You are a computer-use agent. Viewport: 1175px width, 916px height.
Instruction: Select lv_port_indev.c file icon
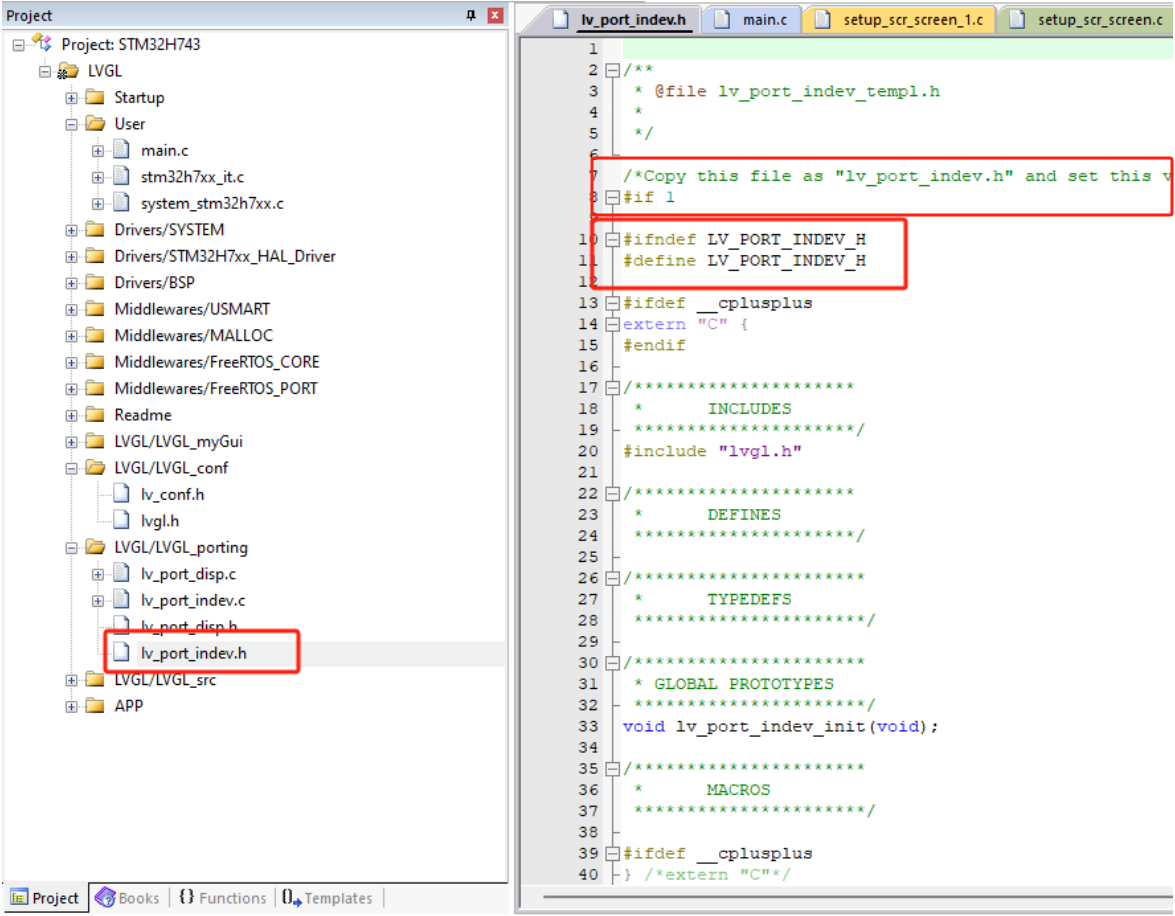coord(121,600)
